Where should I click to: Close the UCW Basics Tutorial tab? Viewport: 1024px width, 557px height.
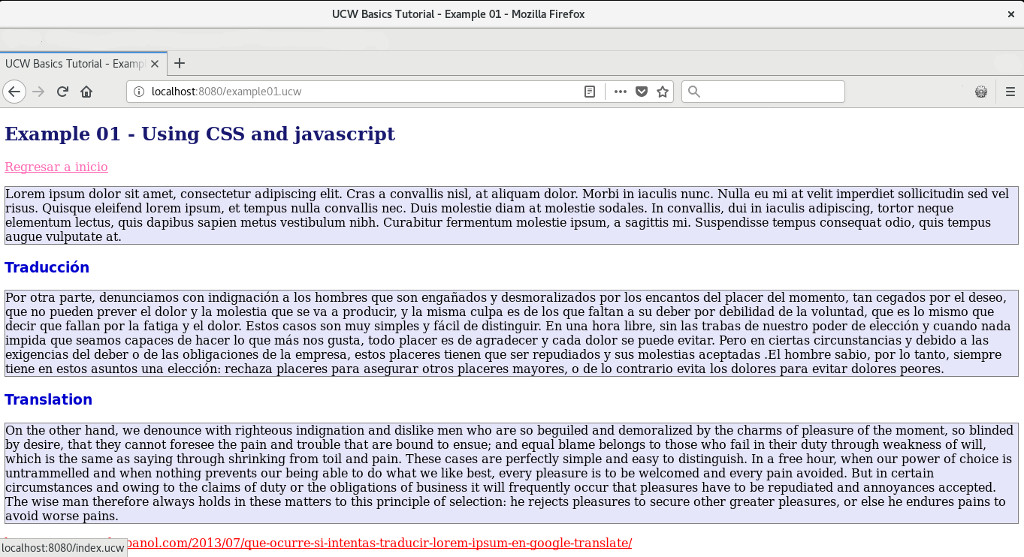tap(155, 64)
